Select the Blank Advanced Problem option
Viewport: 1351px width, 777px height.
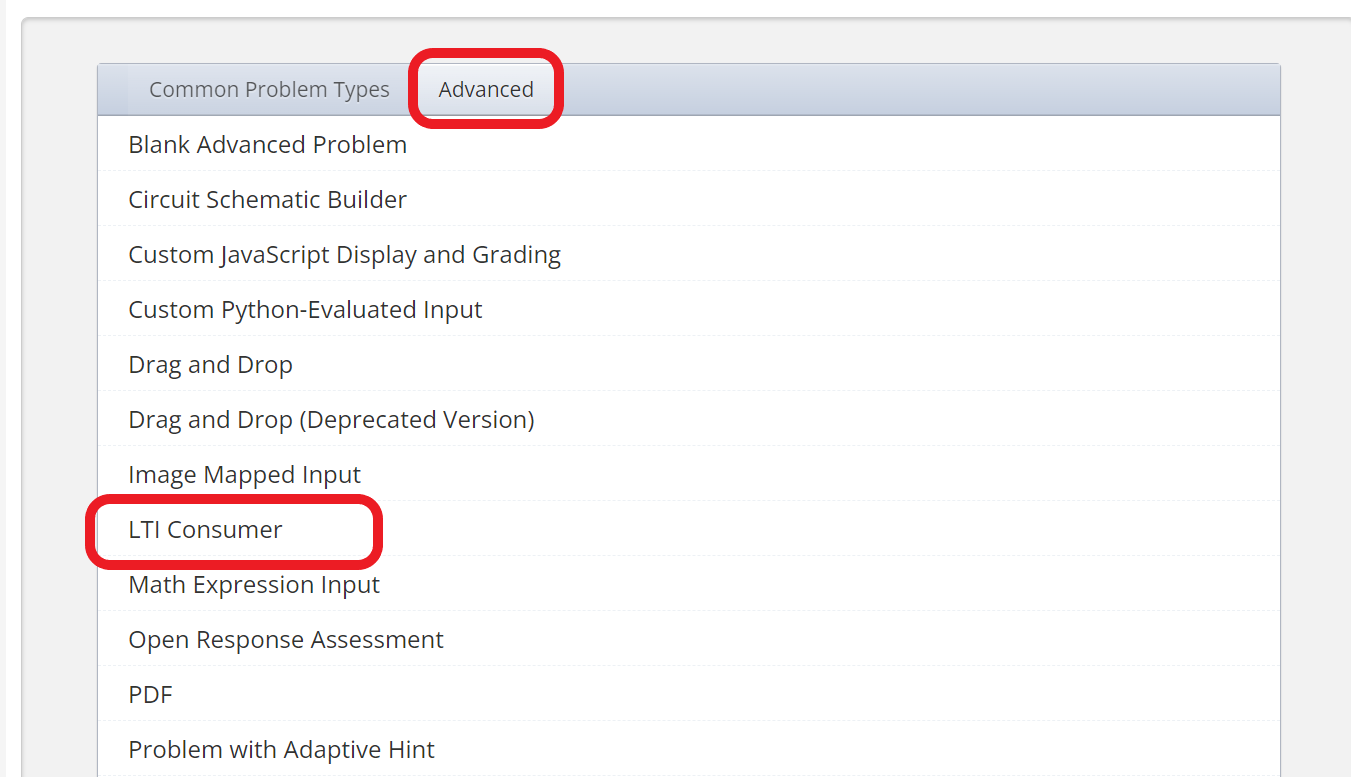(x=267, y=144)
